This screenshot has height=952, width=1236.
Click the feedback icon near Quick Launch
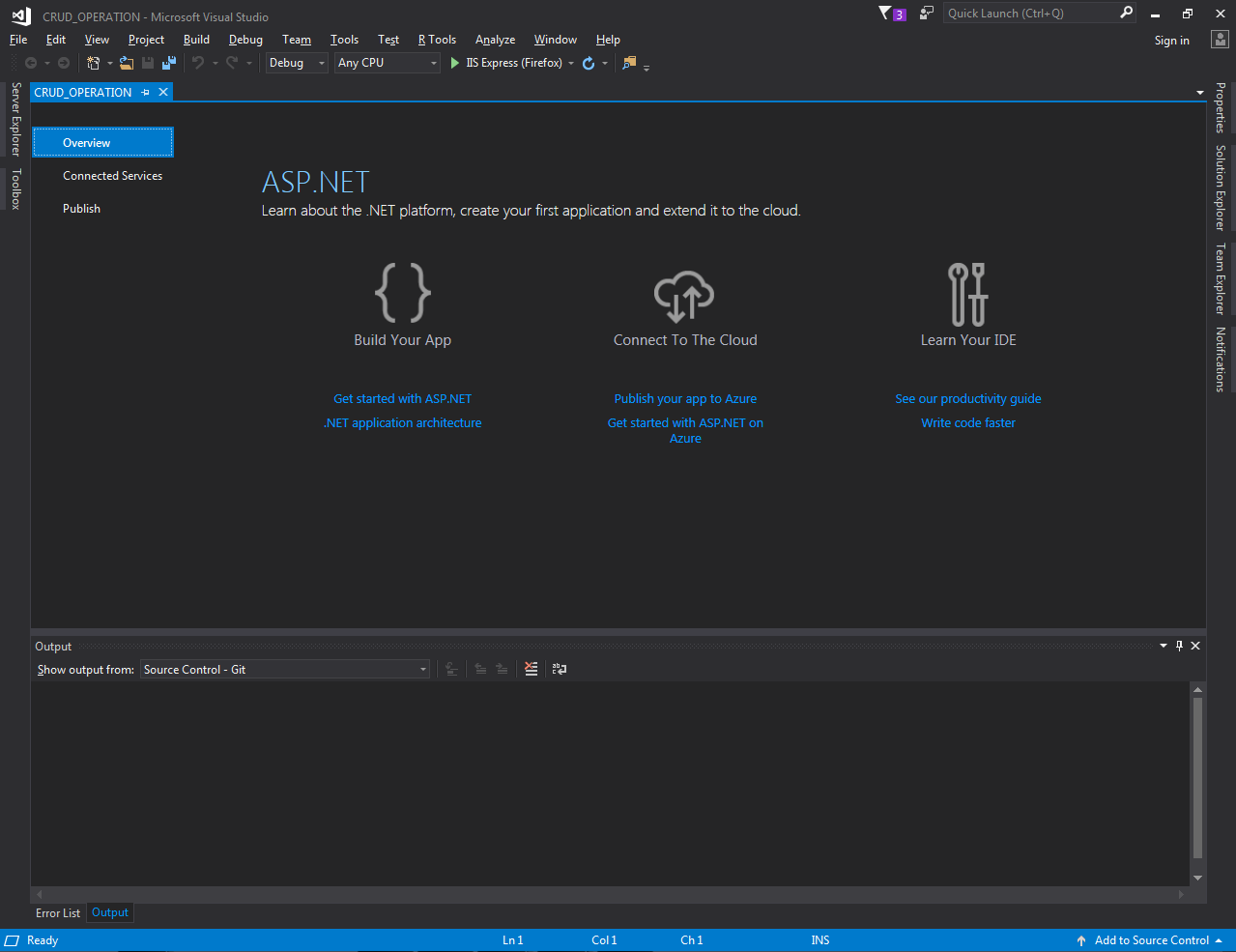pos(926,14)
